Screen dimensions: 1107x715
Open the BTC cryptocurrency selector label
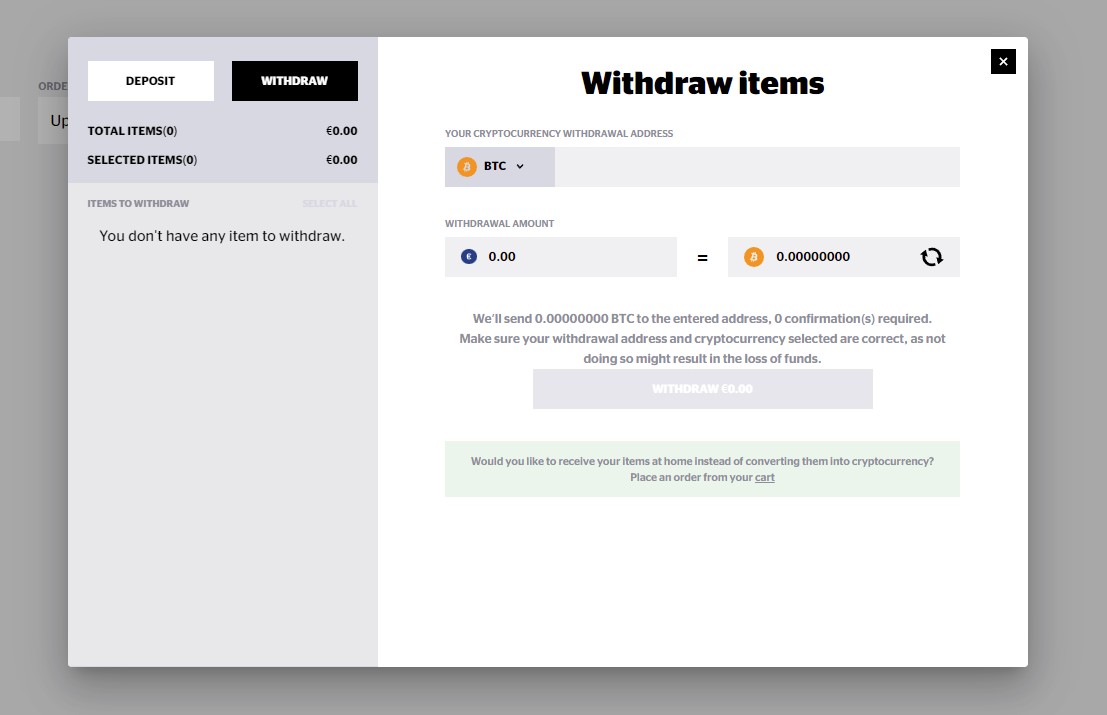495,167
